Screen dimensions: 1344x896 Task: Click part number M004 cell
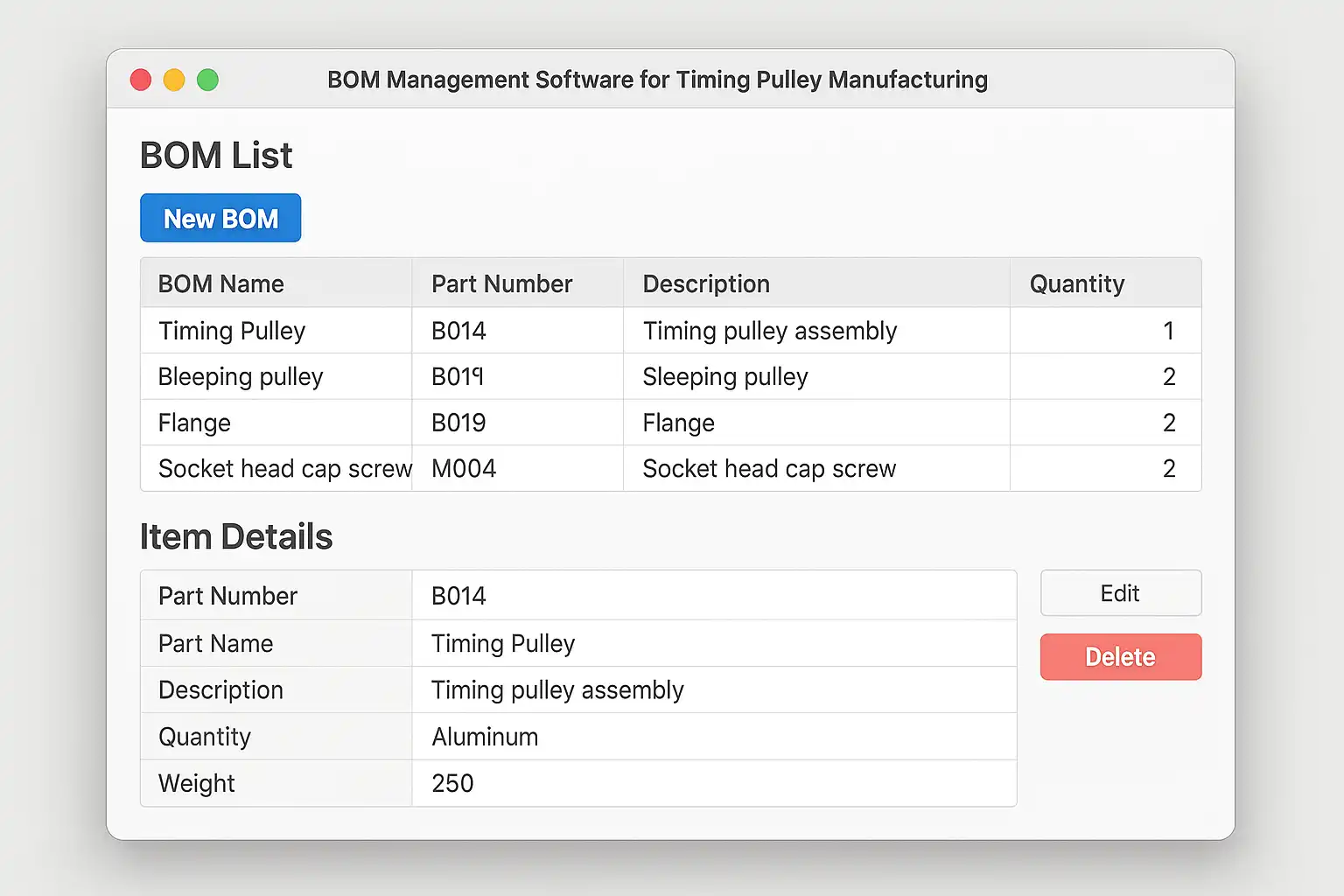464,469
